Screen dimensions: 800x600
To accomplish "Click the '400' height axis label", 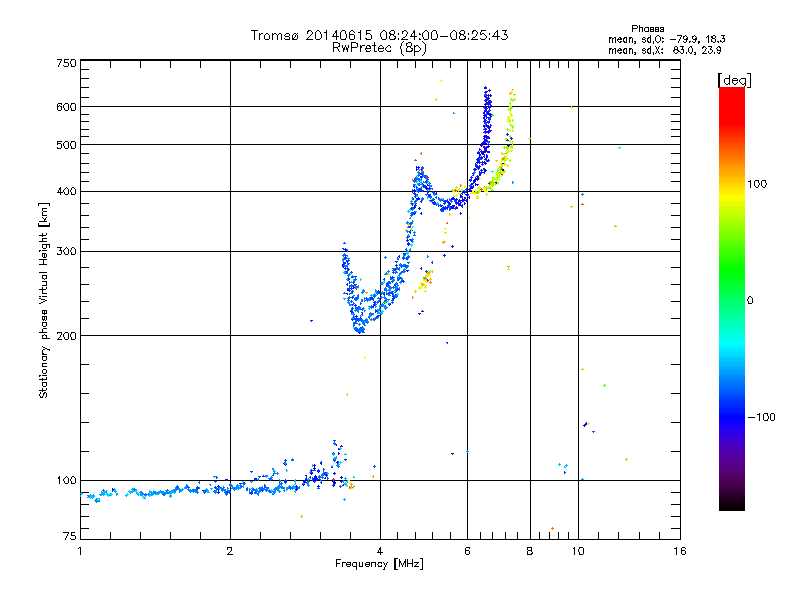I will [66, 192].
